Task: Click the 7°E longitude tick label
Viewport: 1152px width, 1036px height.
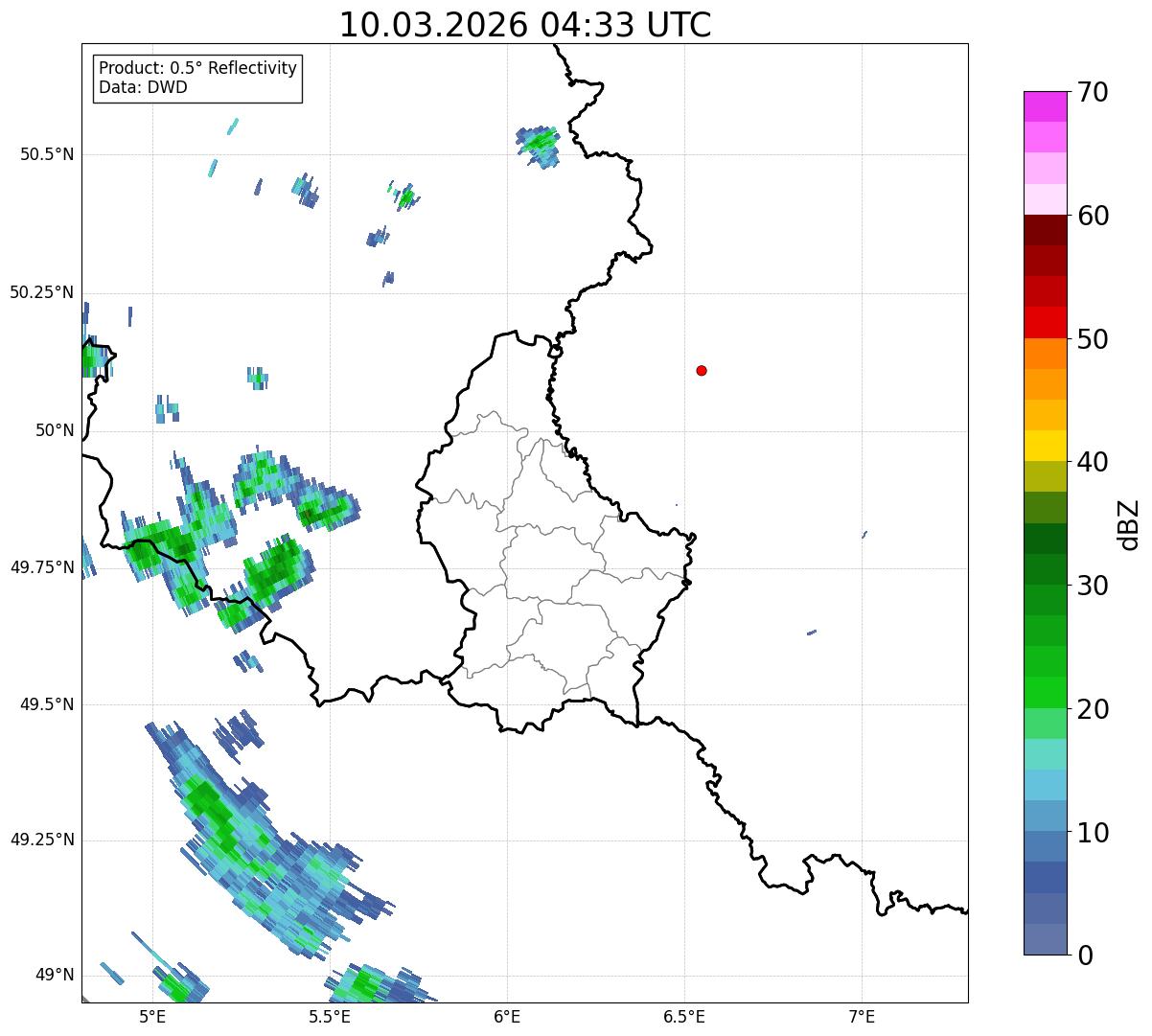Action: click(863, 1016)
